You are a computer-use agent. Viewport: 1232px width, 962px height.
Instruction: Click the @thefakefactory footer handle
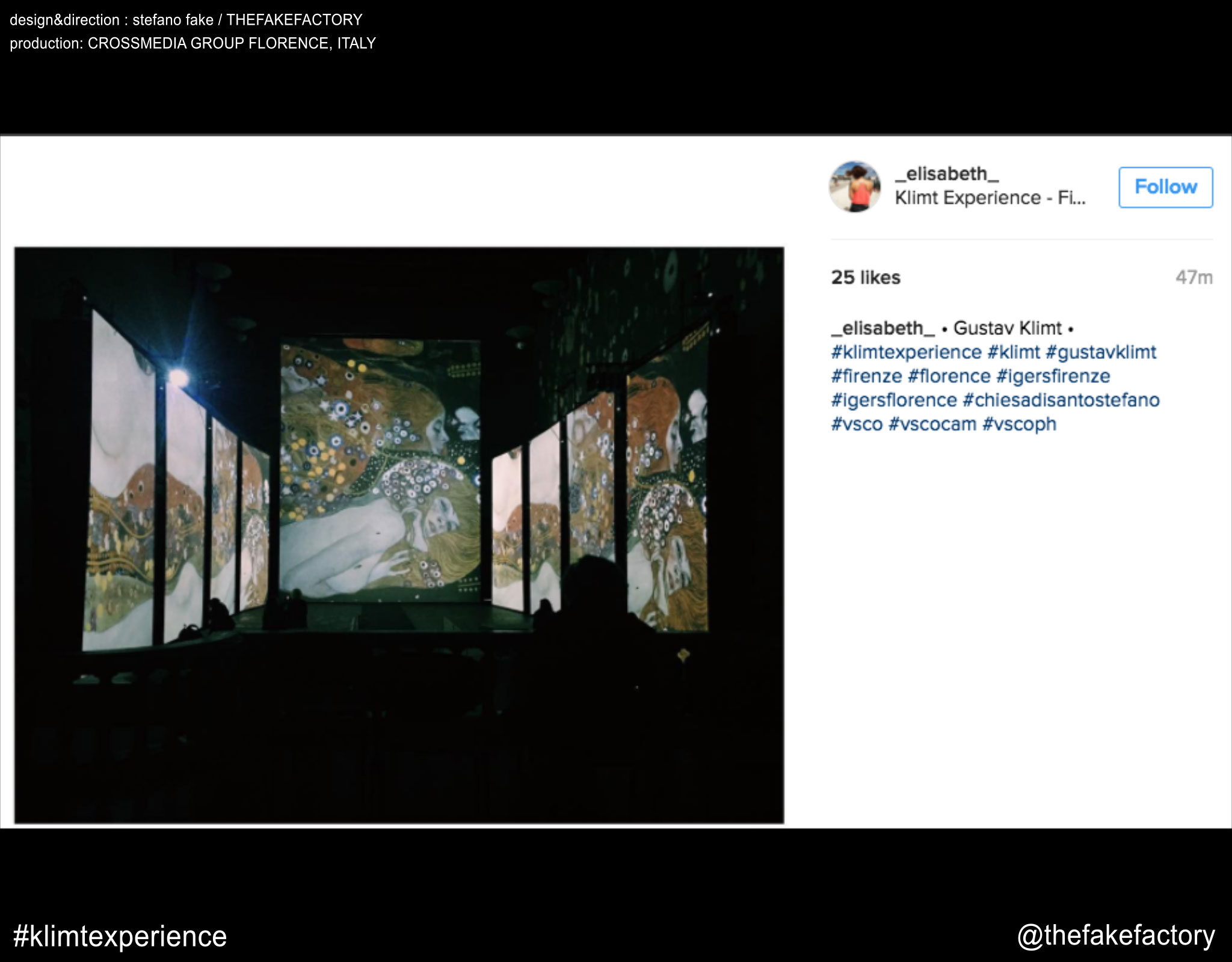(1116, 936)
